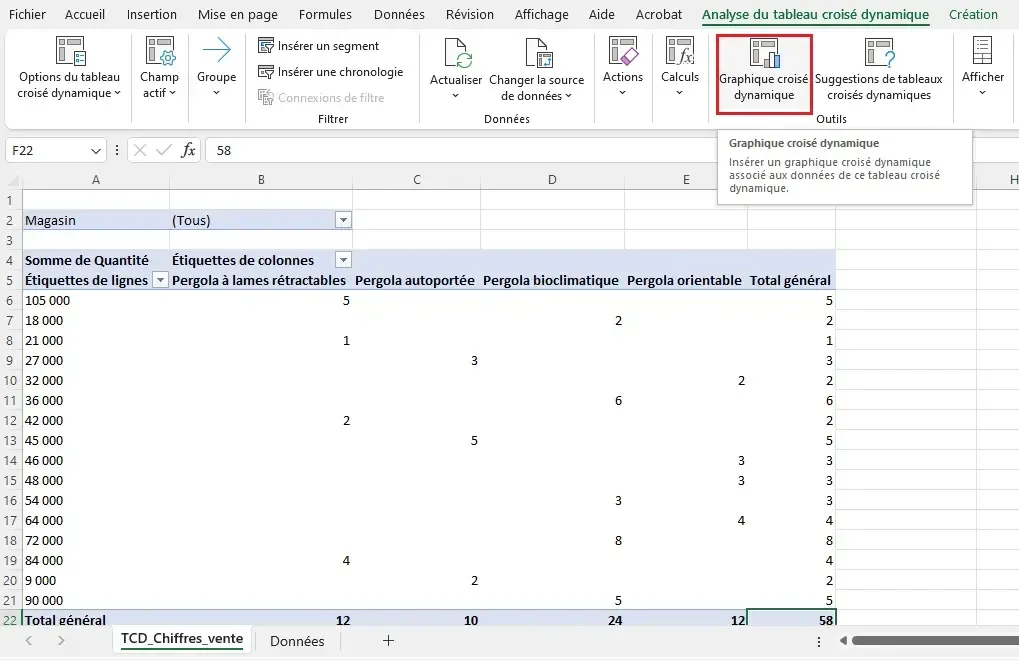Image resolution: width=1019 pixels, height=661 pixels.
Task: Insert a segment with Insérer un segment
Action: point(320,46)
